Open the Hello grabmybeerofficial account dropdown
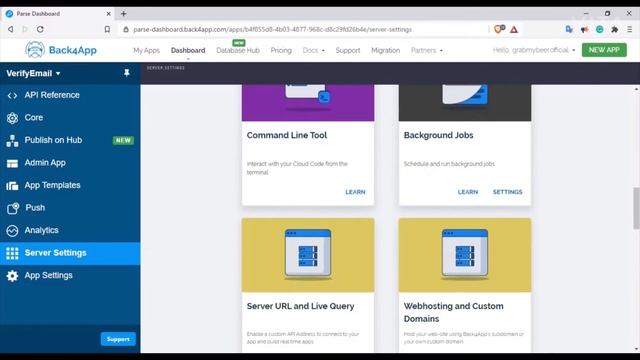This screenshot has width=640, height=360. [534, 50]
